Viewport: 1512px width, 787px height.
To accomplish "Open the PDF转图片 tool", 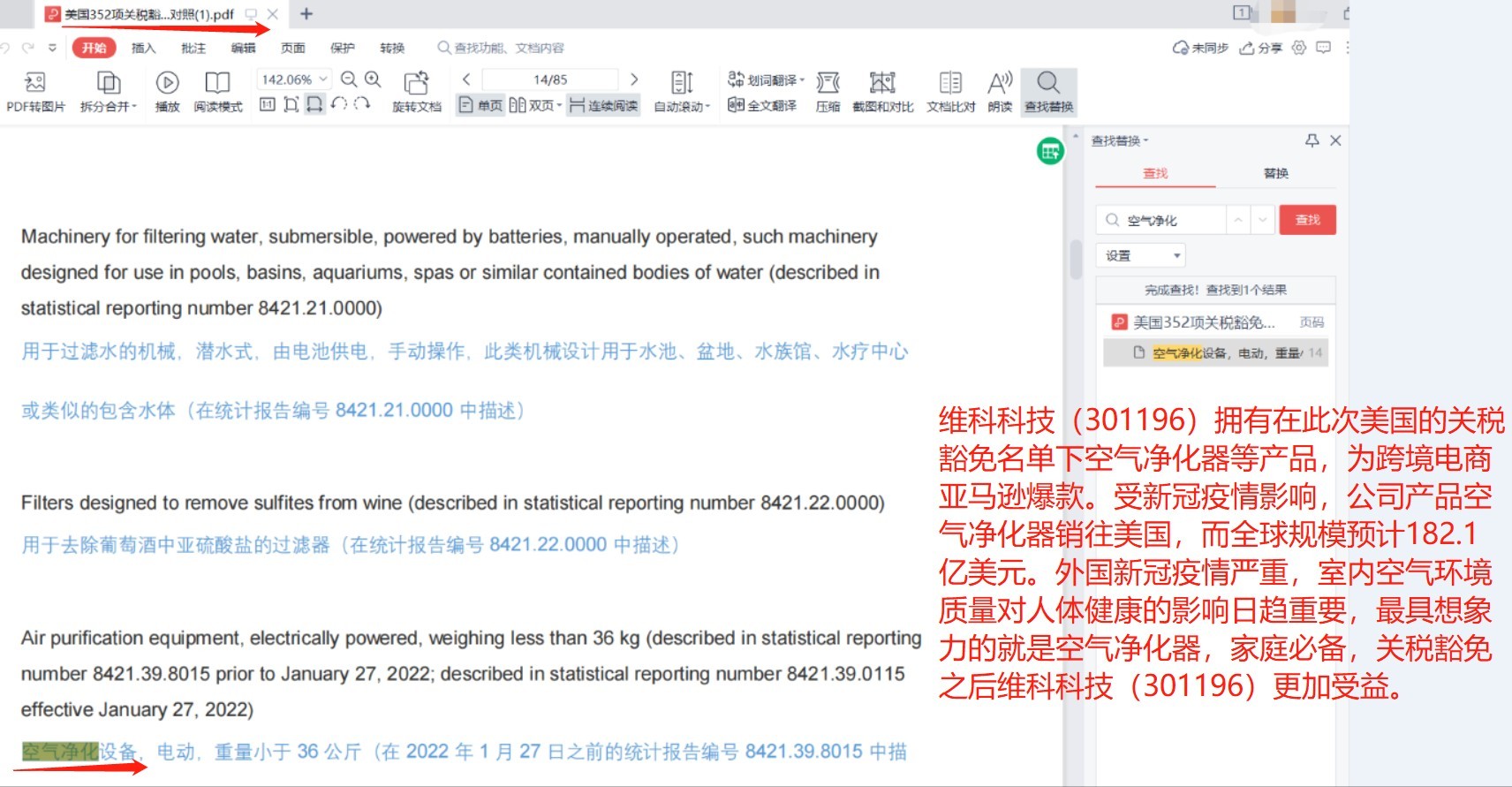I will [x=35, y=92].
